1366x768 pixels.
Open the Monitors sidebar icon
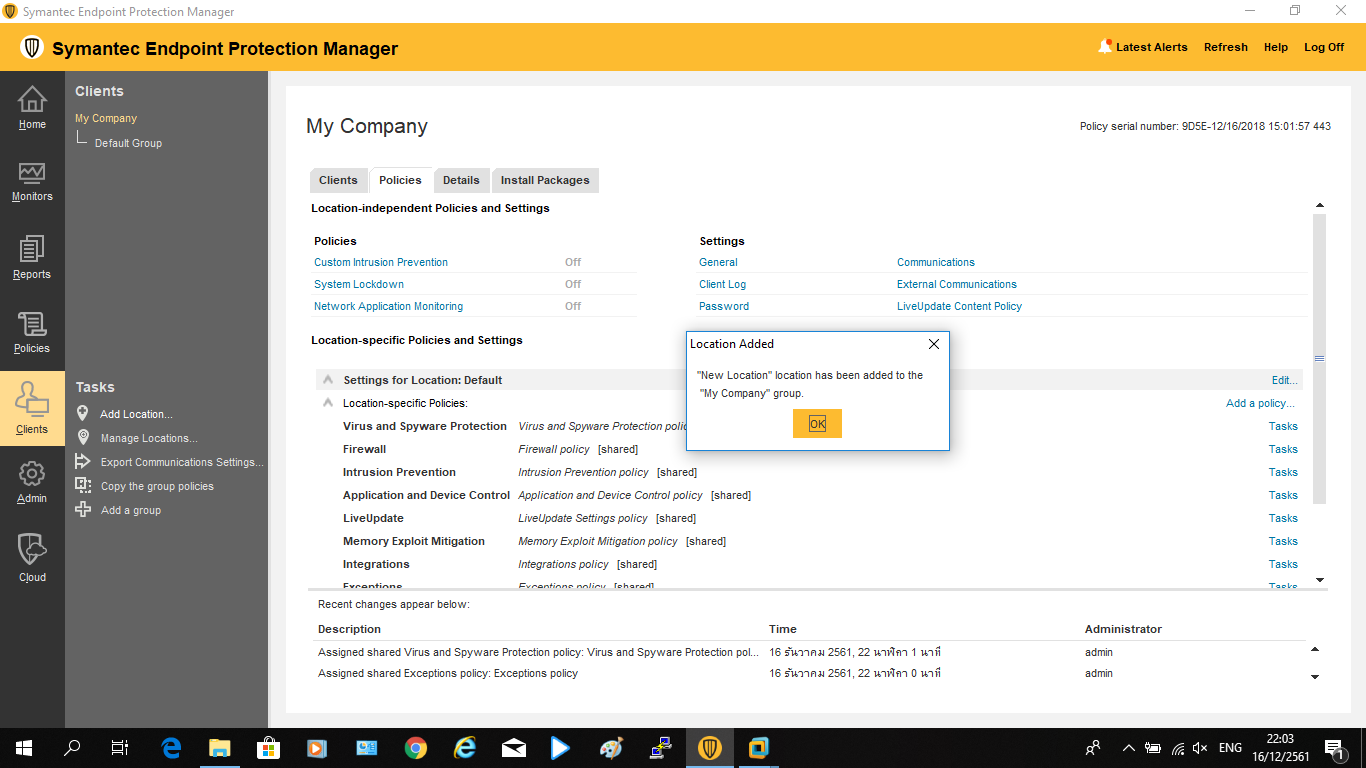[x=32, y=174]
